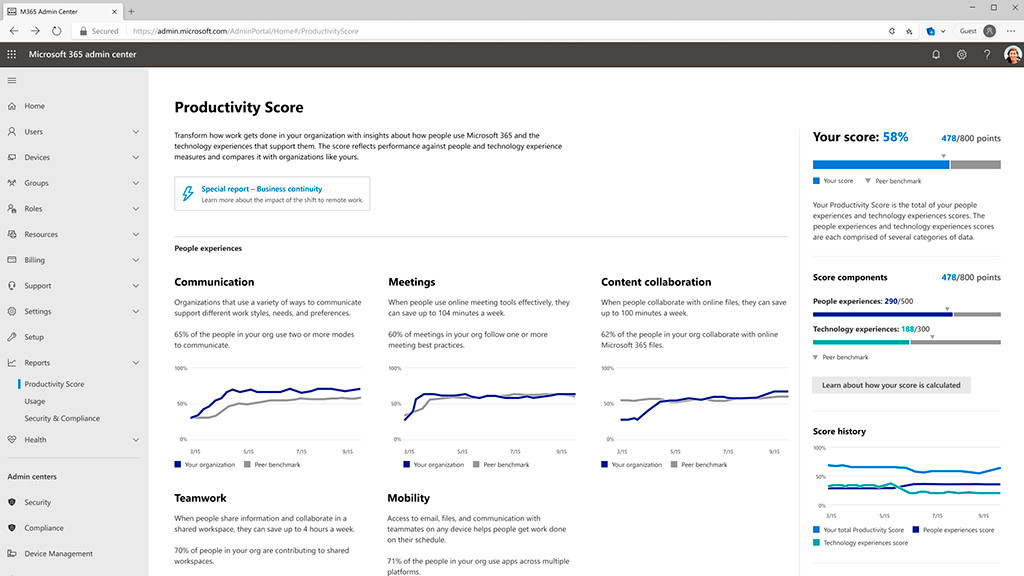1024x576 pixels.
Task: Click the Users person icon
Action: click(x=12, y=131)
